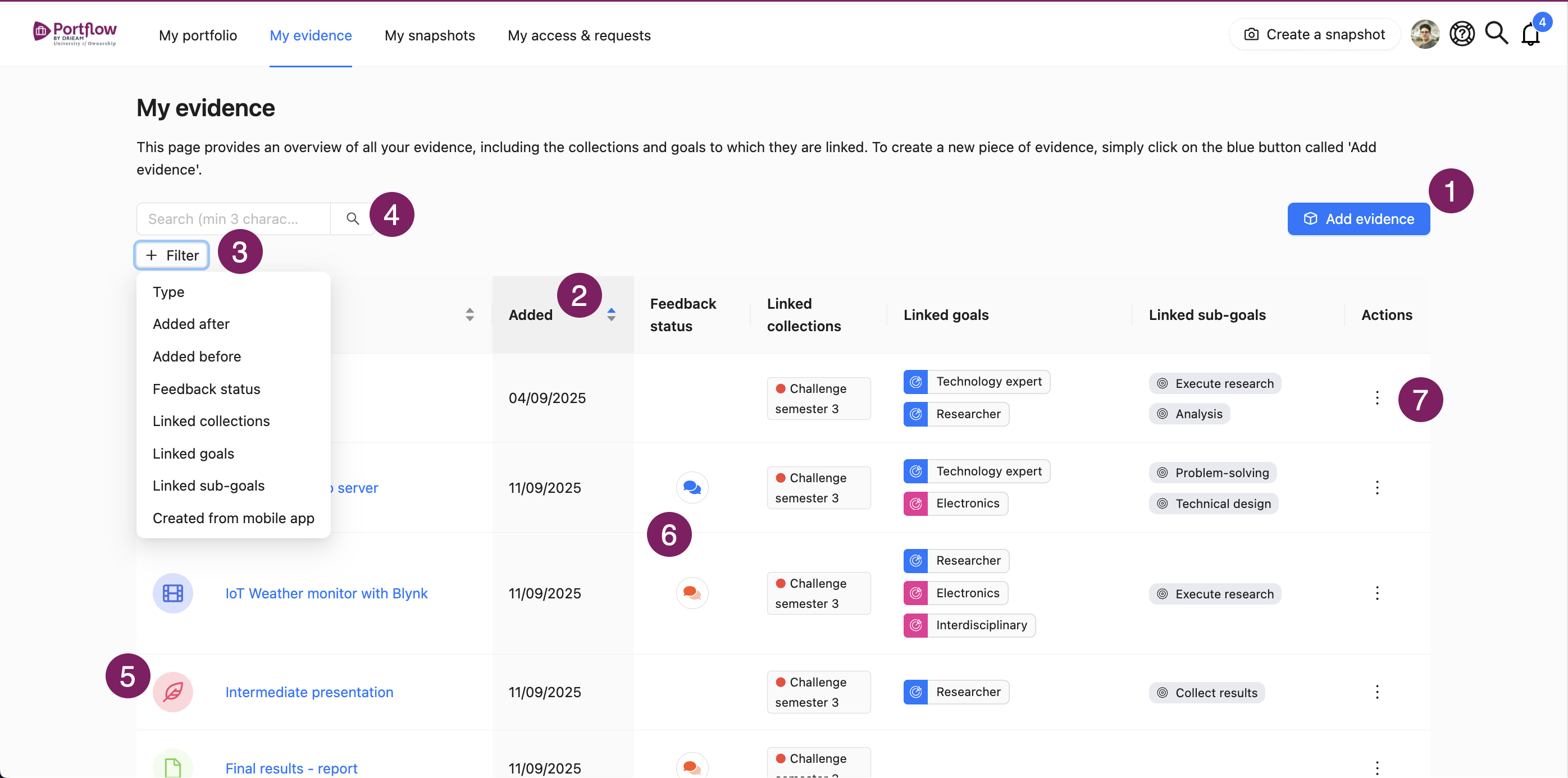Click Electronics goal in server row

955,503
